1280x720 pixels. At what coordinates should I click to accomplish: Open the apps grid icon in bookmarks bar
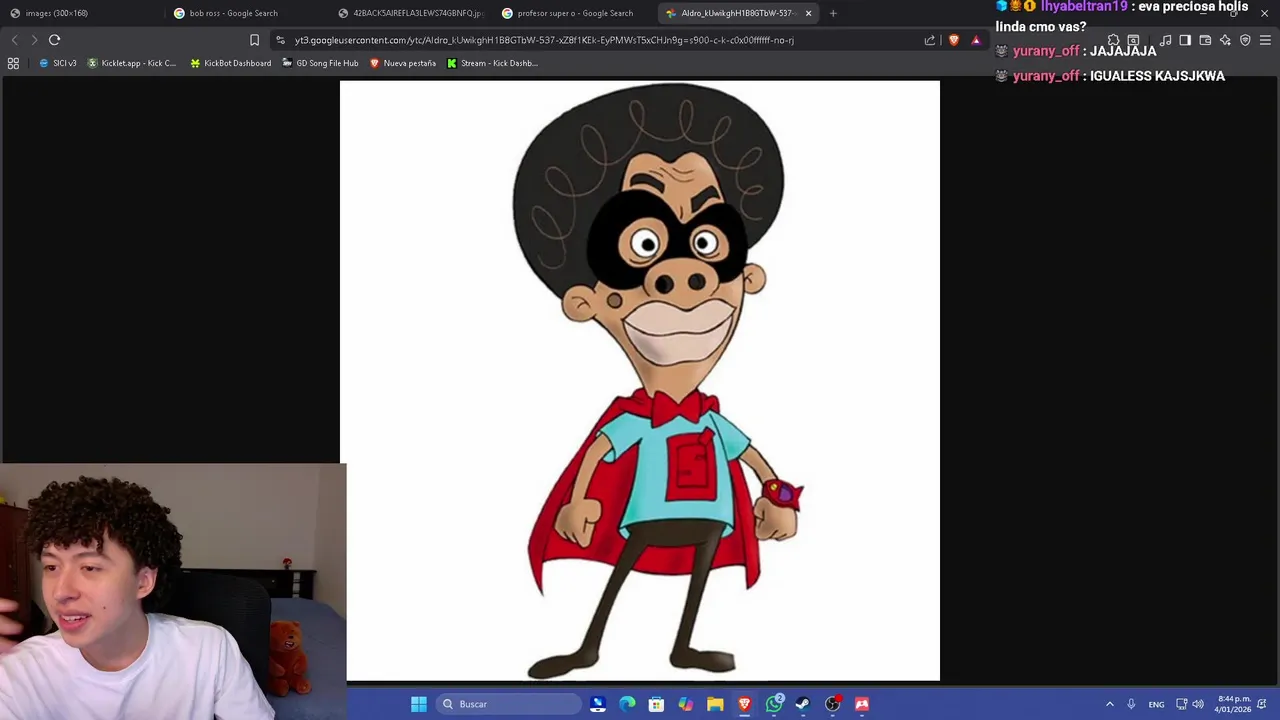coord(13,63)
